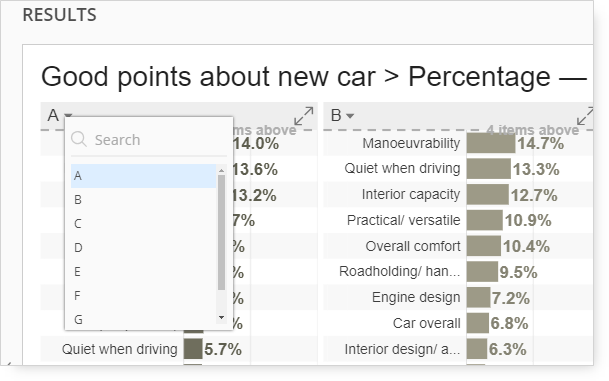Choose option D from the dropdown list
The image size is (609, 381).
(x=143, y=247)
